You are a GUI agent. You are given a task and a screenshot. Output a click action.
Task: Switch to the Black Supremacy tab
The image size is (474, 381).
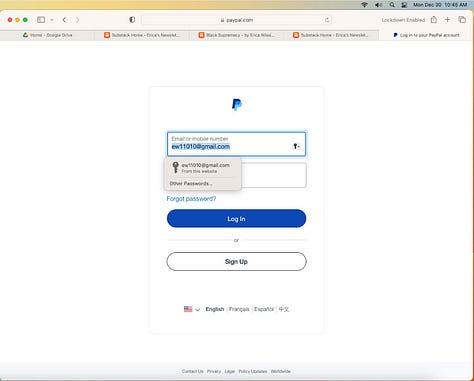point(237,35)
